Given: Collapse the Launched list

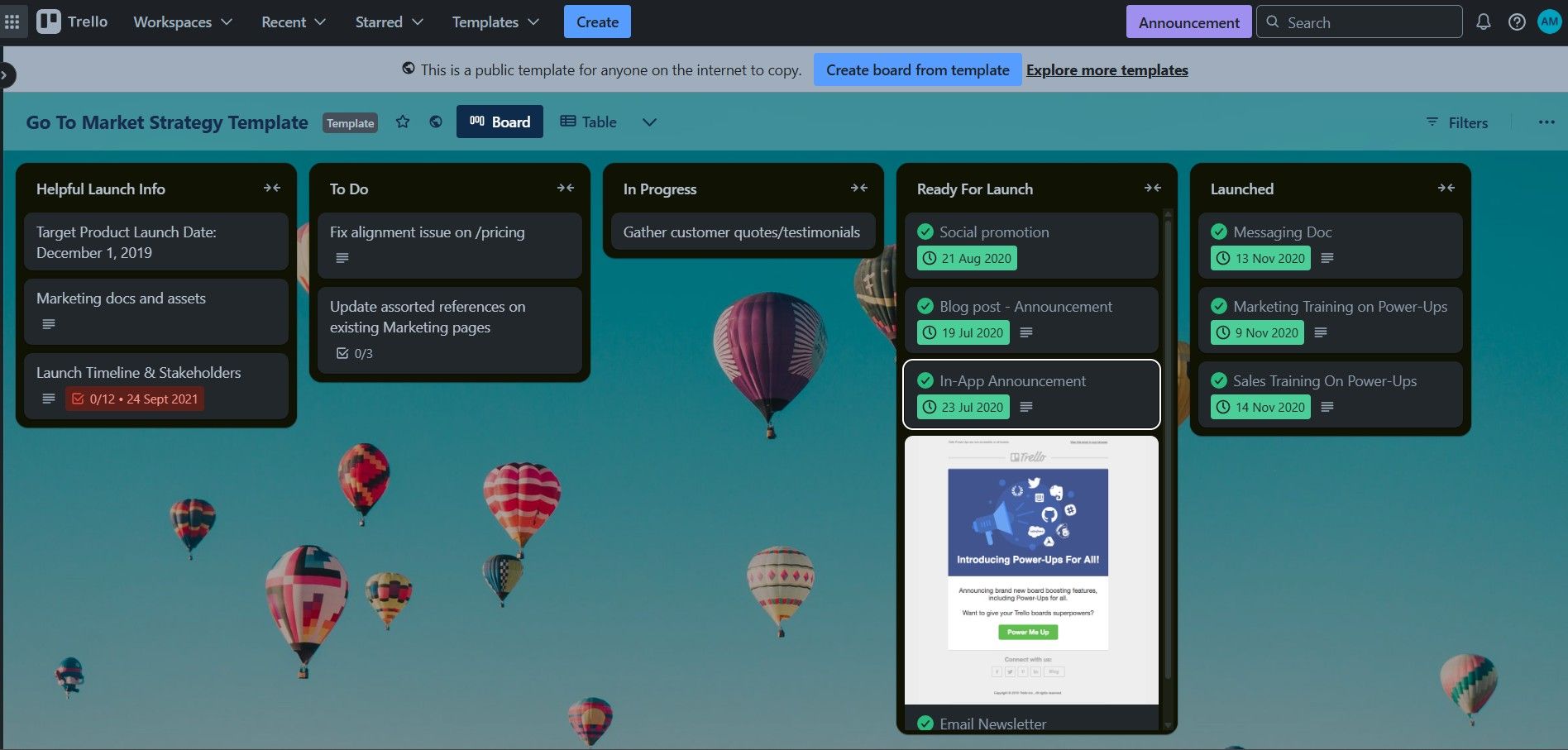Looking at the screenshot, I should [x=1446, y=189].
